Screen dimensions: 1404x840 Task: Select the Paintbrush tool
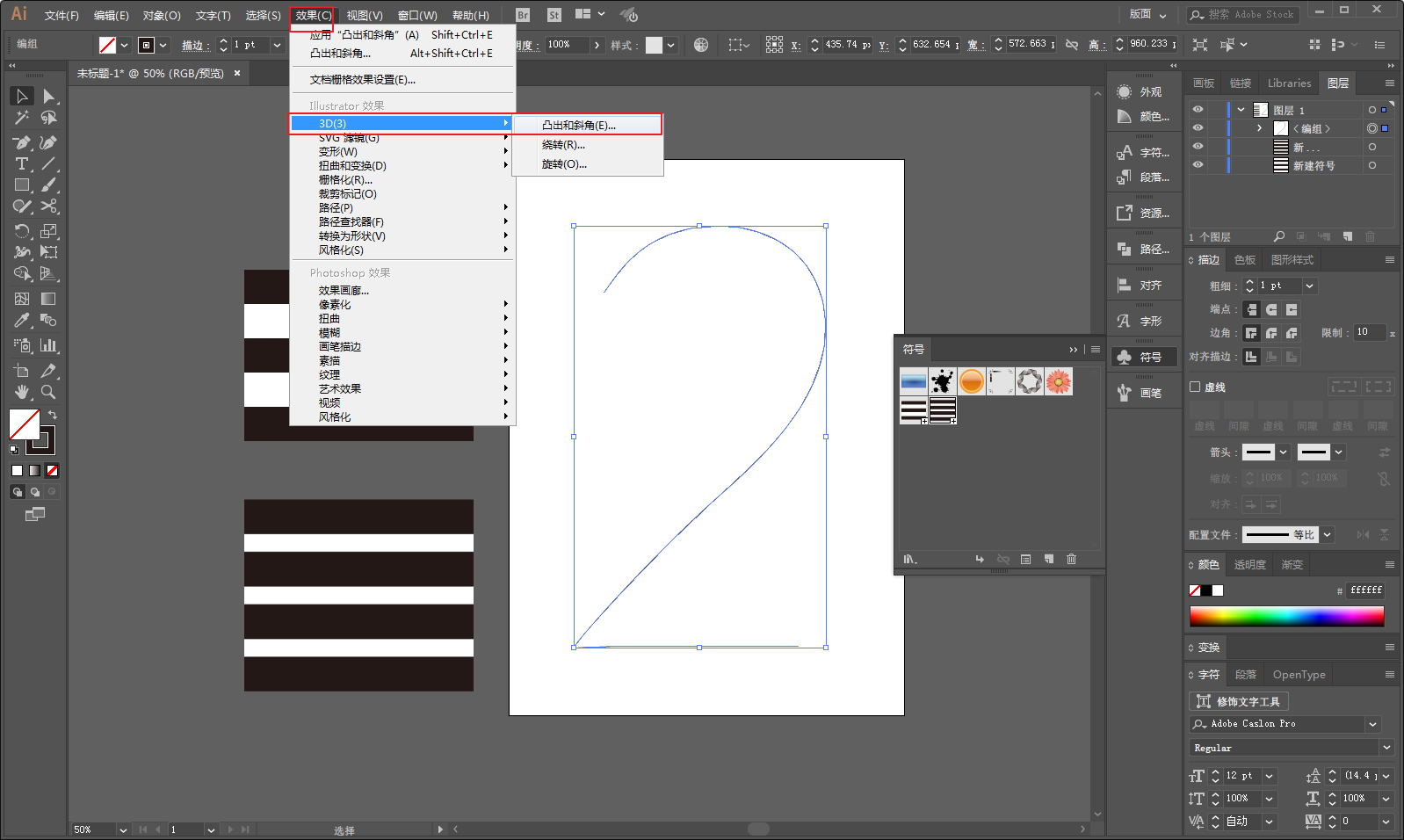(x=49, y=185)
